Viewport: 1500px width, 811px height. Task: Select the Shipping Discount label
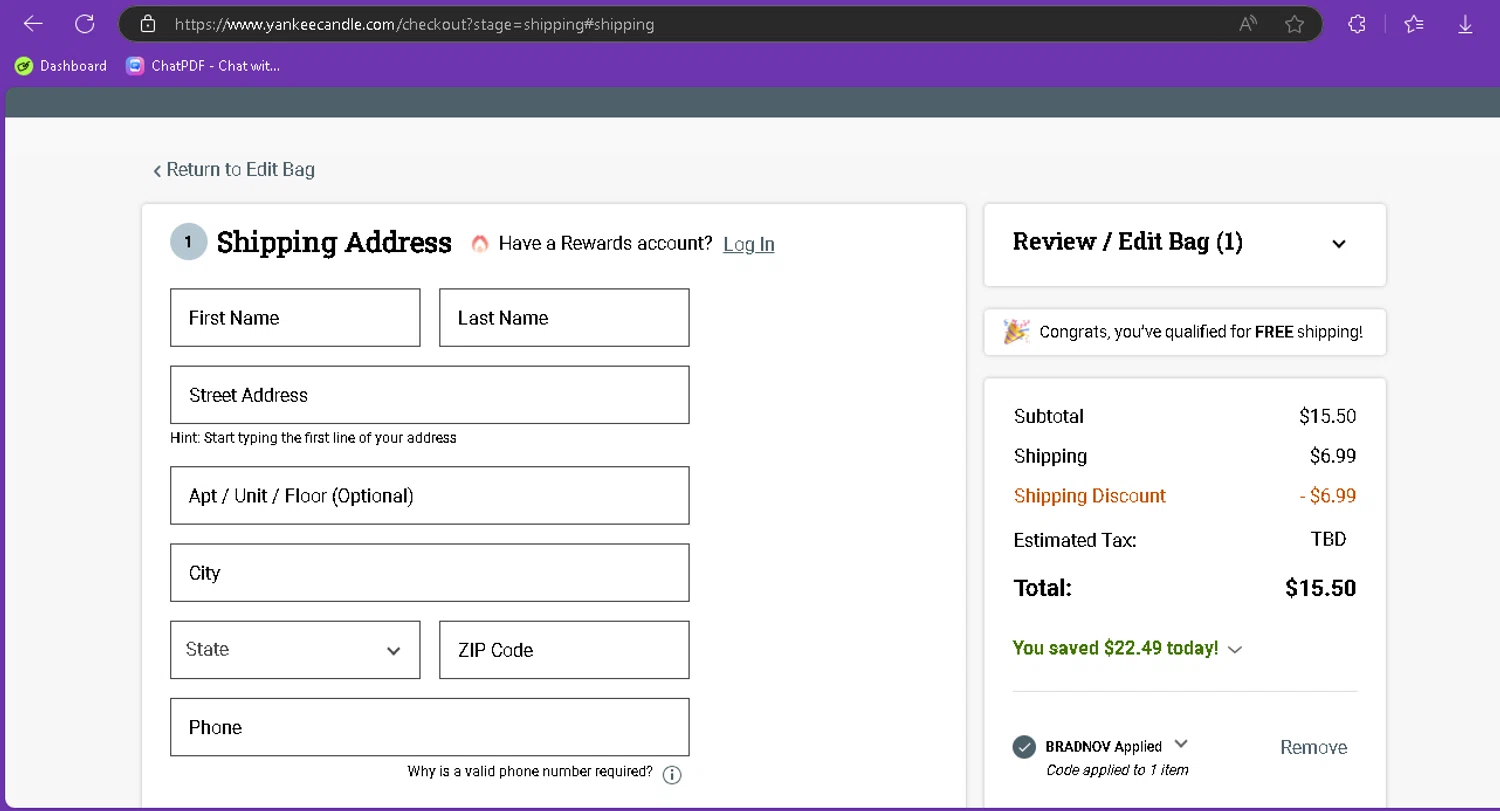click(x=1090, y=496)
